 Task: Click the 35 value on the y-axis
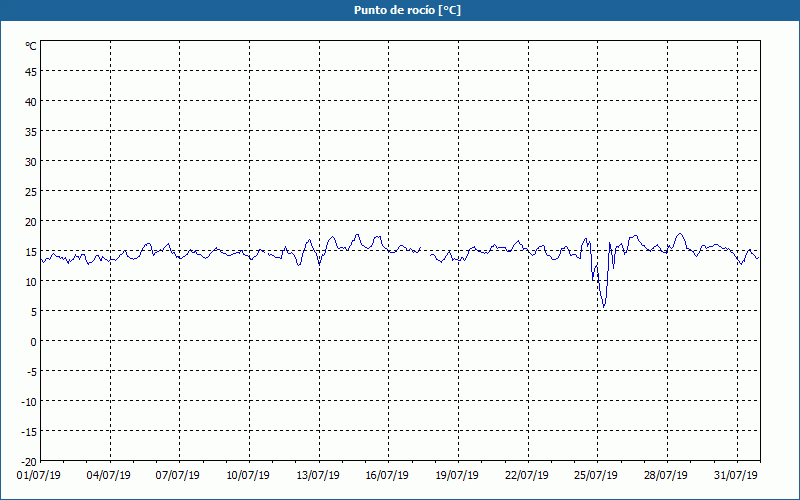pyautogui.click(x=31, y=132)
